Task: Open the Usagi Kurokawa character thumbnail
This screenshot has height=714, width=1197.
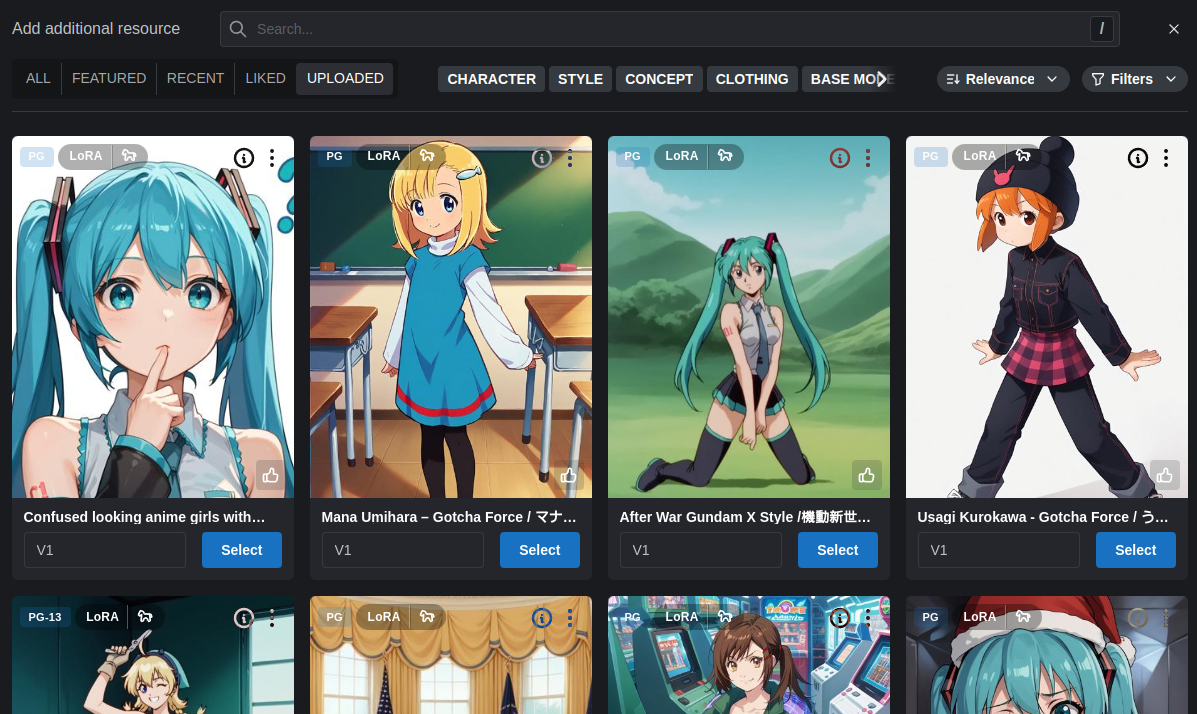Action: point(1047,317)
